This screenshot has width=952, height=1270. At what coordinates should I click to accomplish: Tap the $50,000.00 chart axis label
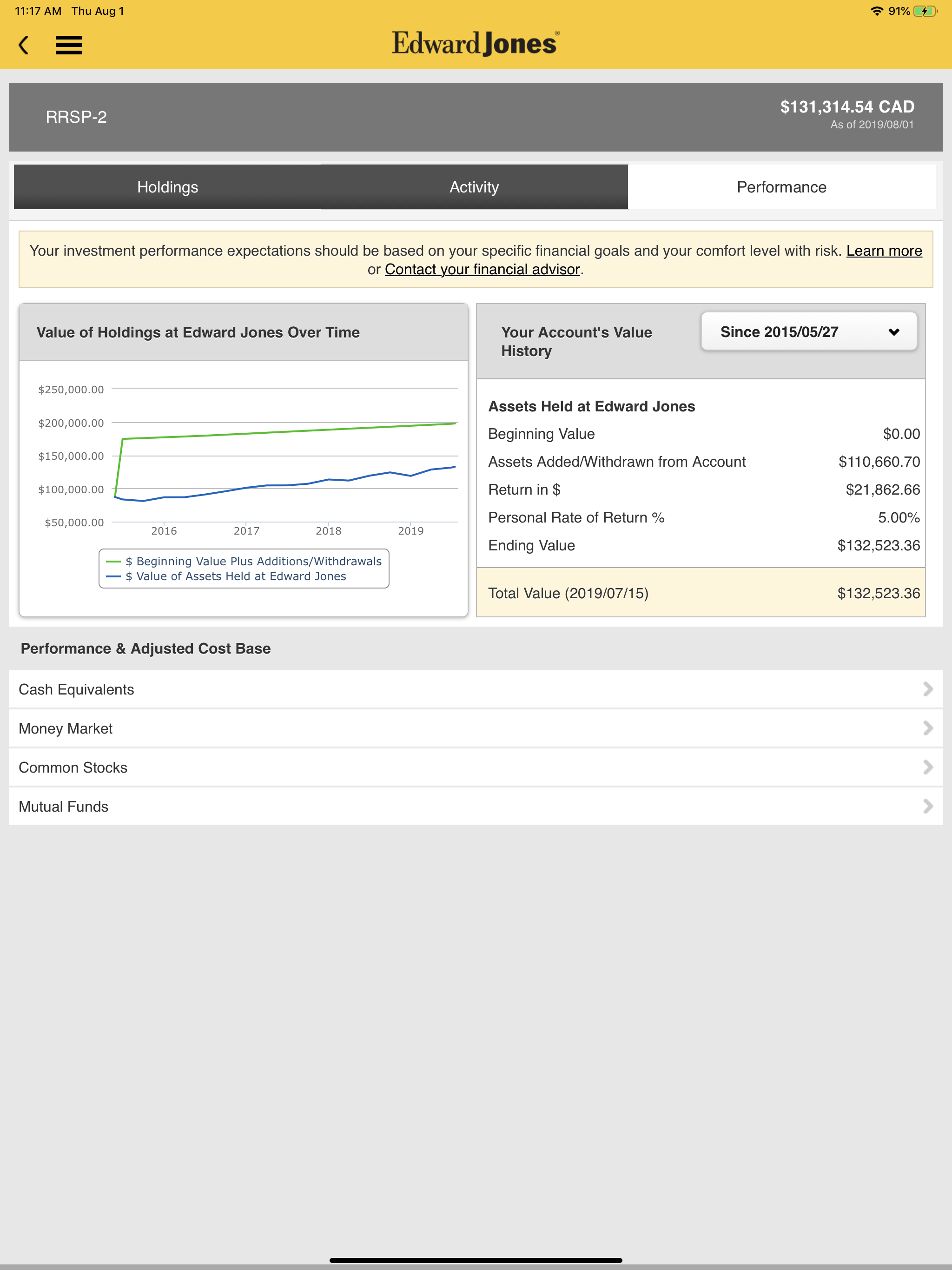point(74,523)
